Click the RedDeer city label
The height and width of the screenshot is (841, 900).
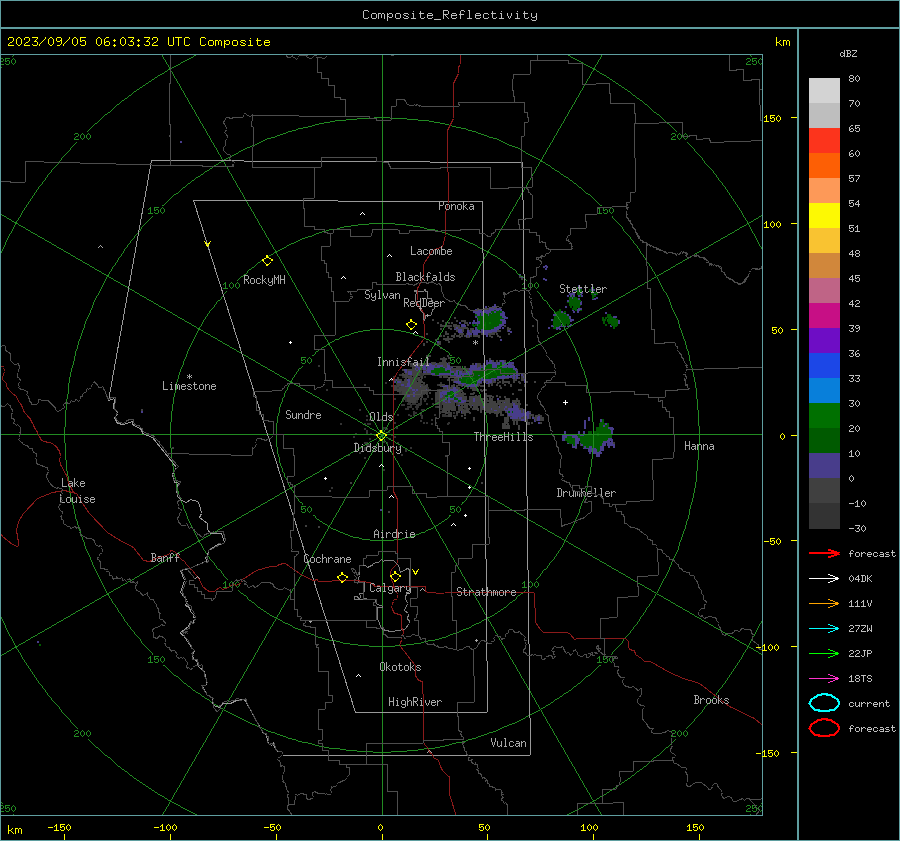(x=424, y=303)
